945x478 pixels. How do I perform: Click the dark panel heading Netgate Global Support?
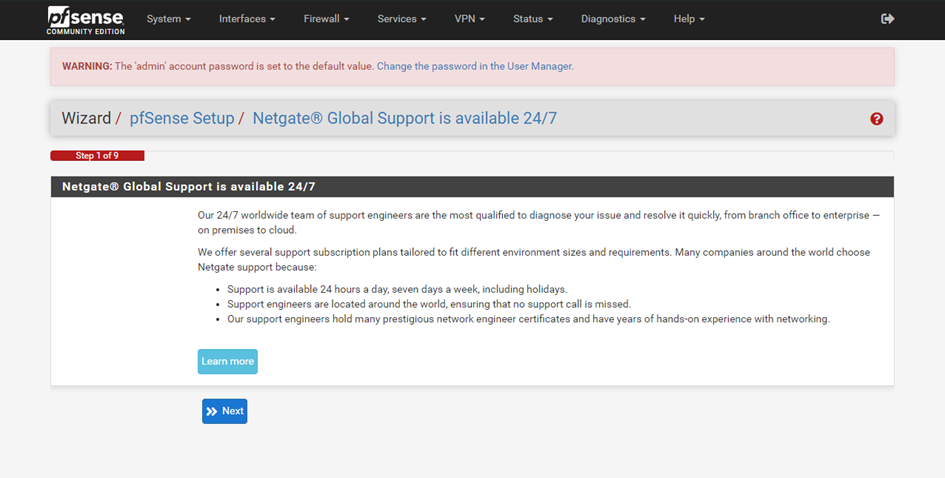(472, 187)
